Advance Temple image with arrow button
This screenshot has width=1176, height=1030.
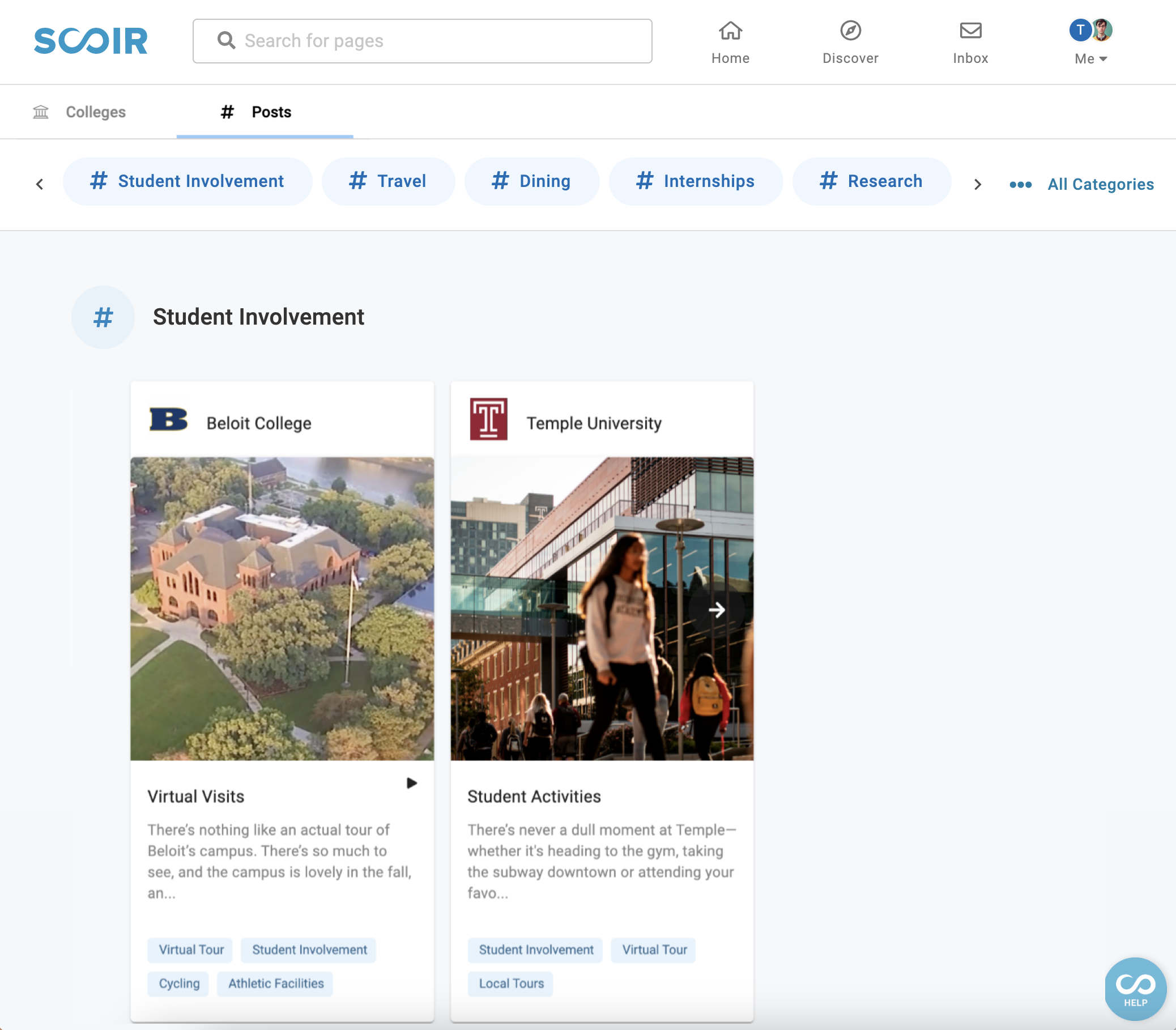pyautogui.click(x=717, y=610)
